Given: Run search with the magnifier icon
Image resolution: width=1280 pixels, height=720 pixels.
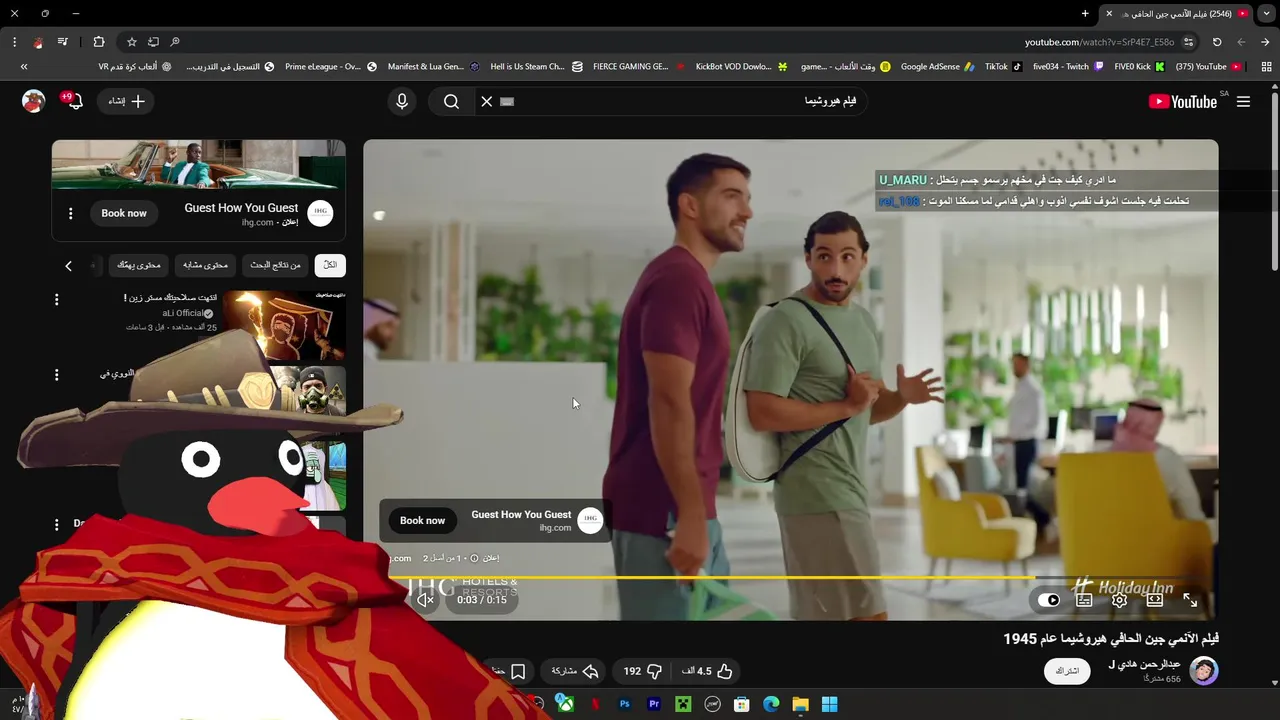Looking at the screenshot, I should pos(451,101).
